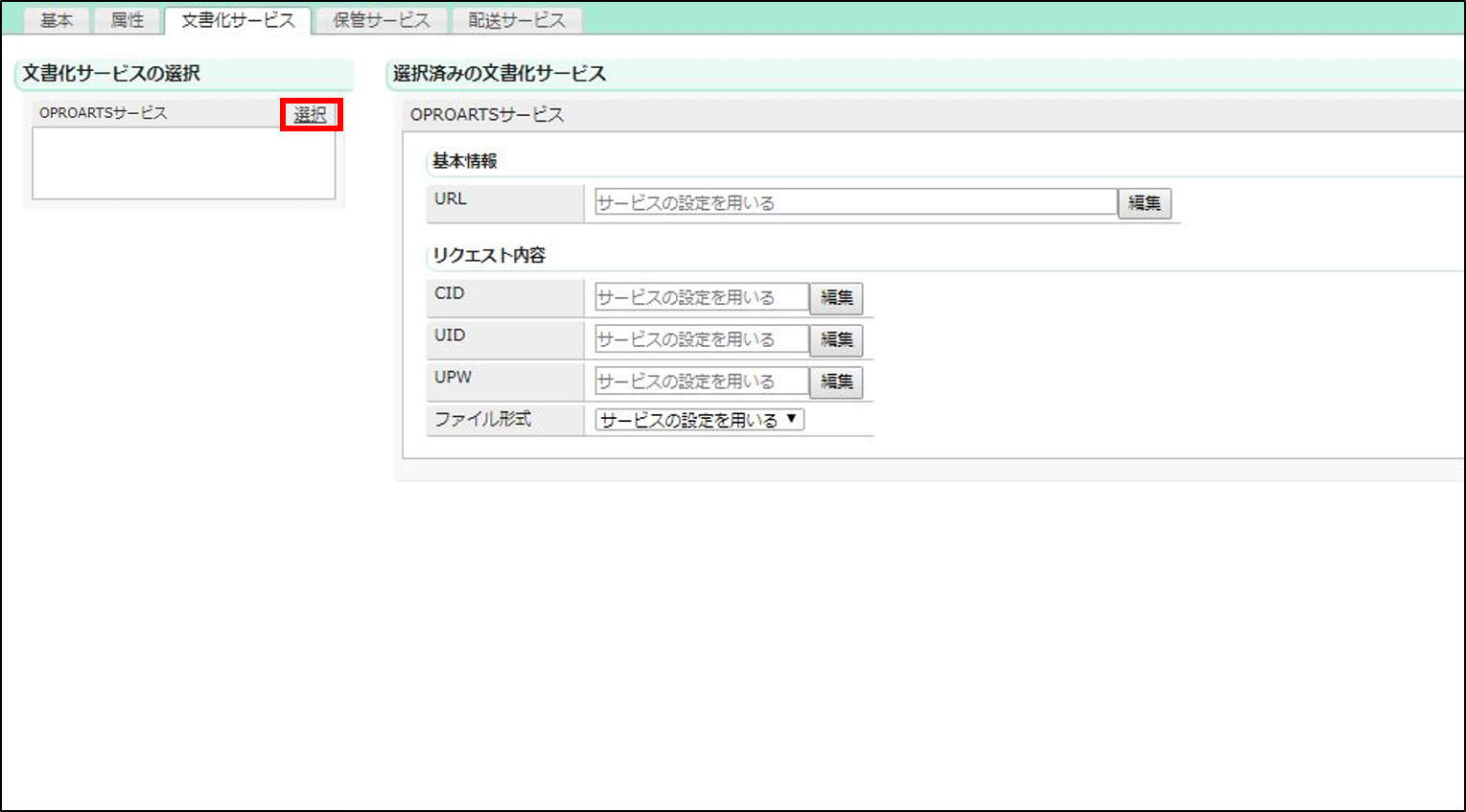Click OPROARTSサービス header in selected services panel
This screenshot has height=812, width=1466.
click(x=487, y=115)
